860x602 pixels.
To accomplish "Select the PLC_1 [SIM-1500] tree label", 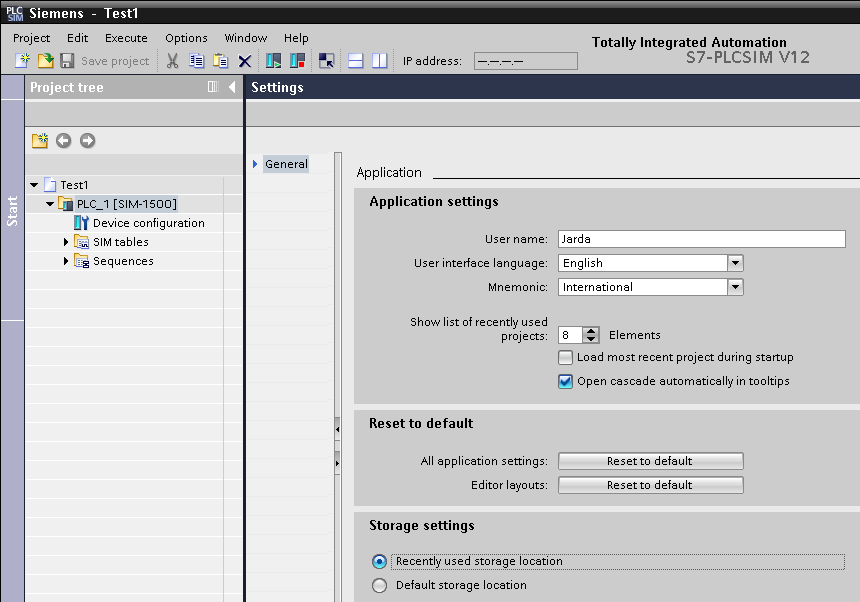I will pyautogui.click(x=127, y=204).
